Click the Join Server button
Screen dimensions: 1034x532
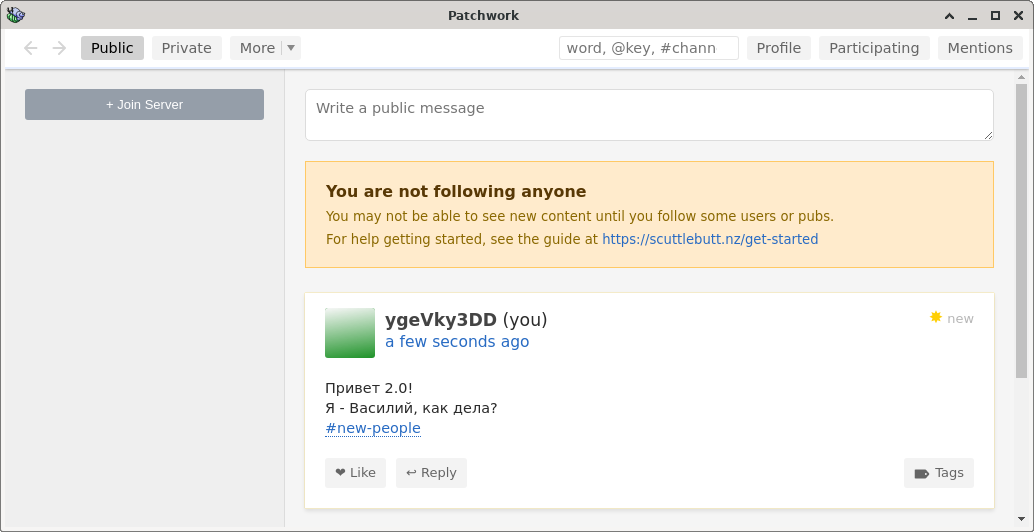point(144,104)
